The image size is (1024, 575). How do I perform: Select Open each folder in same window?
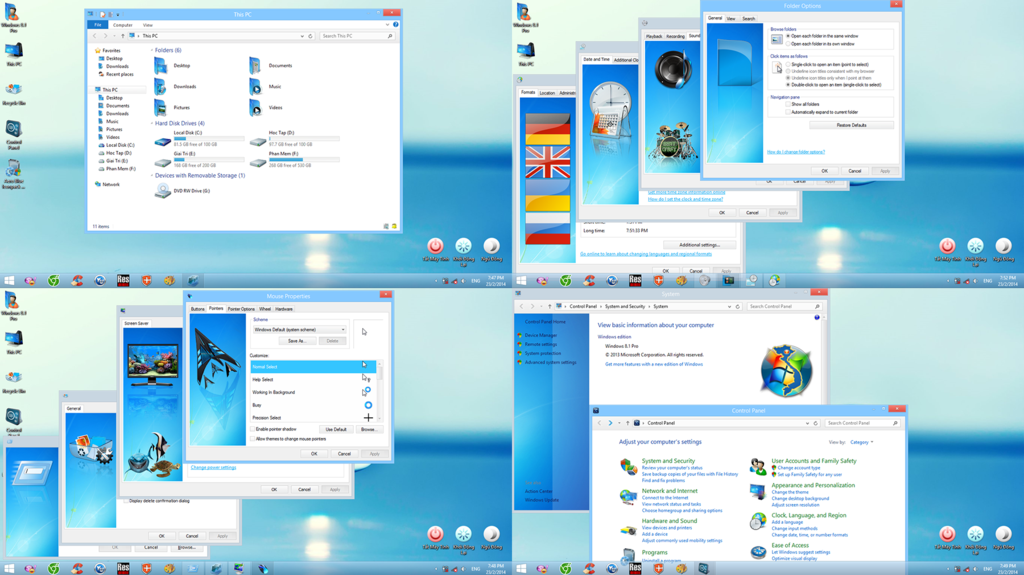click(x=788, y=36)
